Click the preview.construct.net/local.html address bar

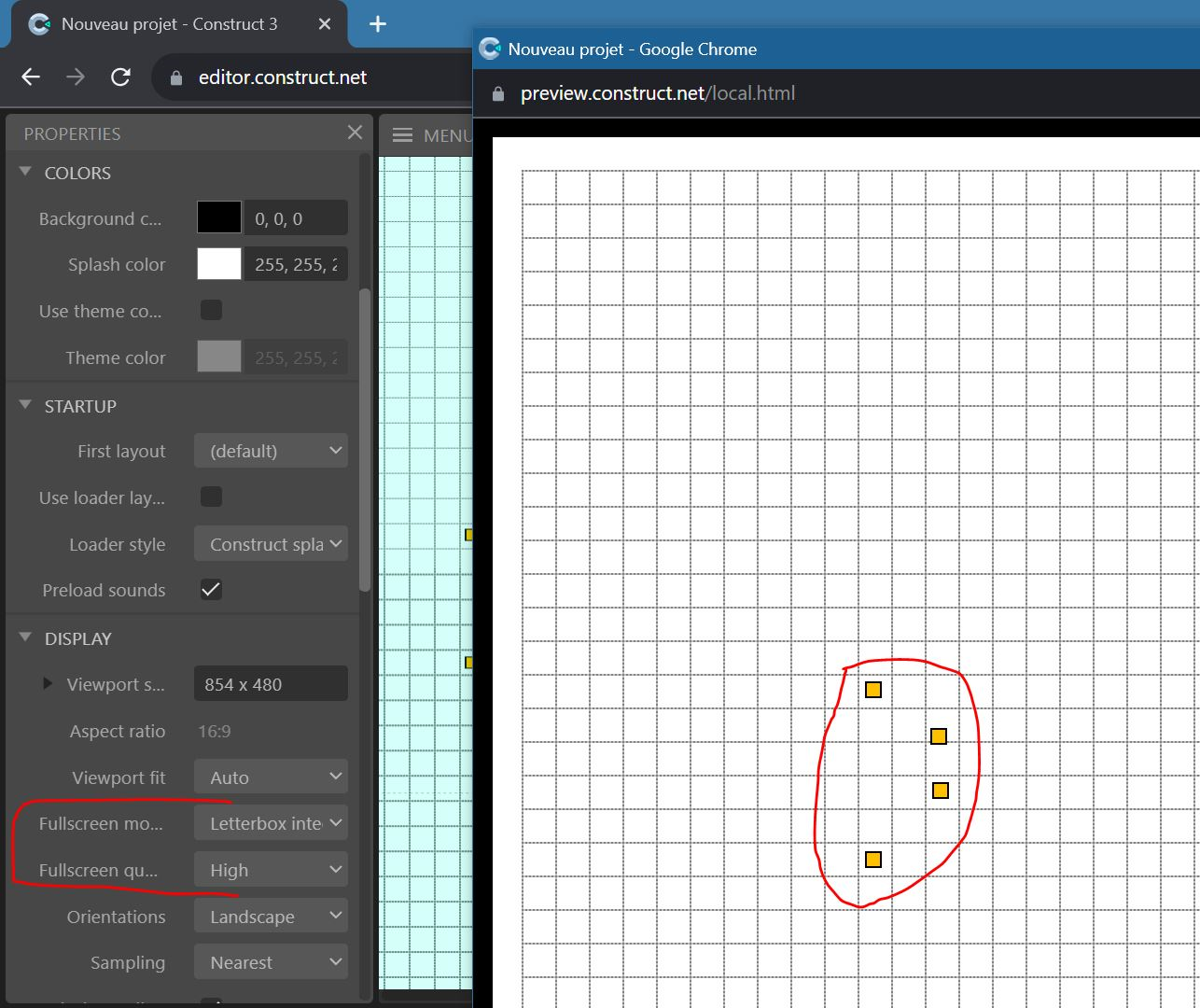pos(658,93)
